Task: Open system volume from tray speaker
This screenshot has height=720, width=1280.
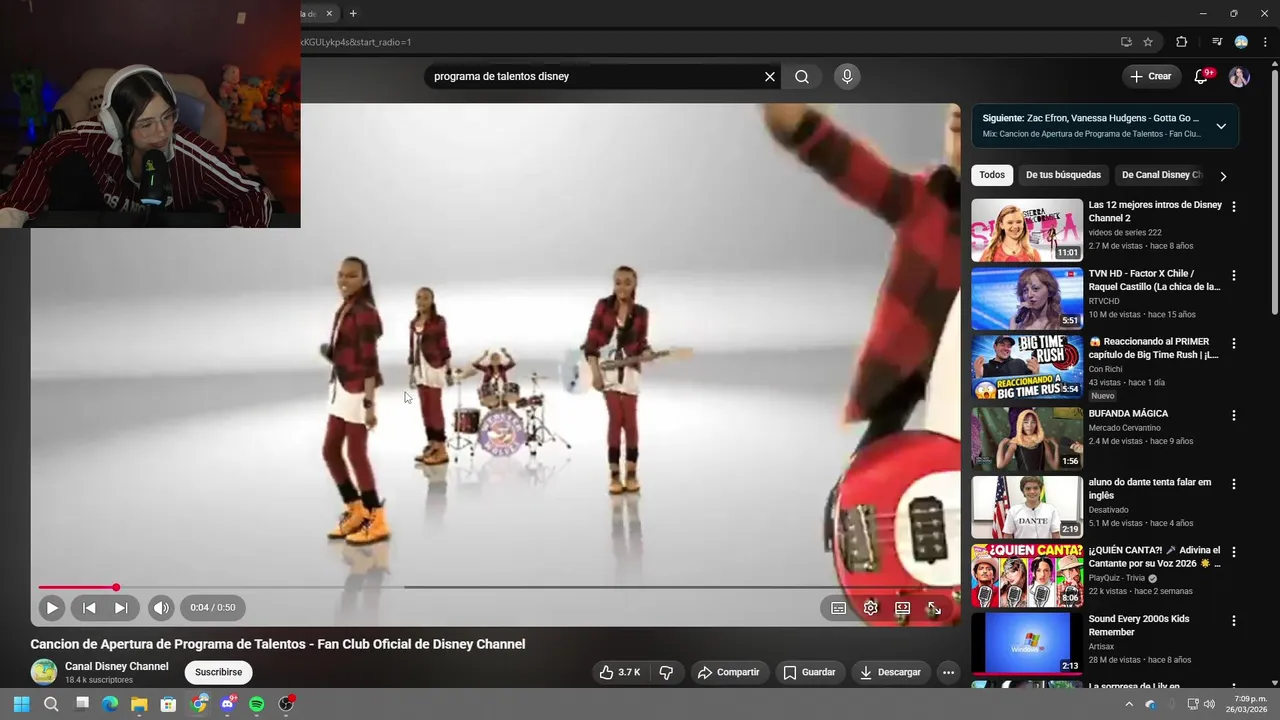Action: [x=1209, y=704]
